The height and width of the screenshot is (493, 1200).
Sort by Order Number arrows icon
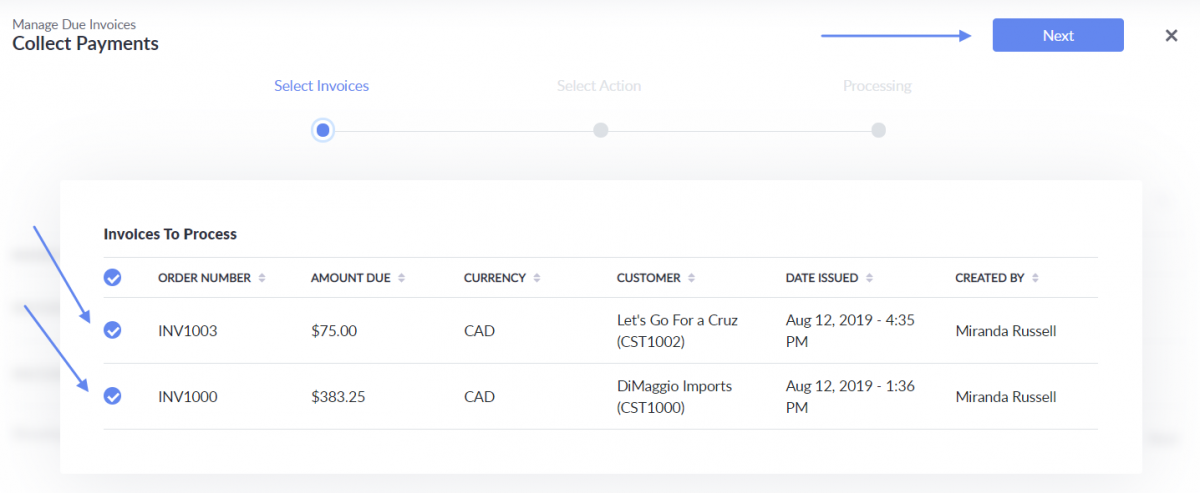pyautogui.click(x=262, y=278)
